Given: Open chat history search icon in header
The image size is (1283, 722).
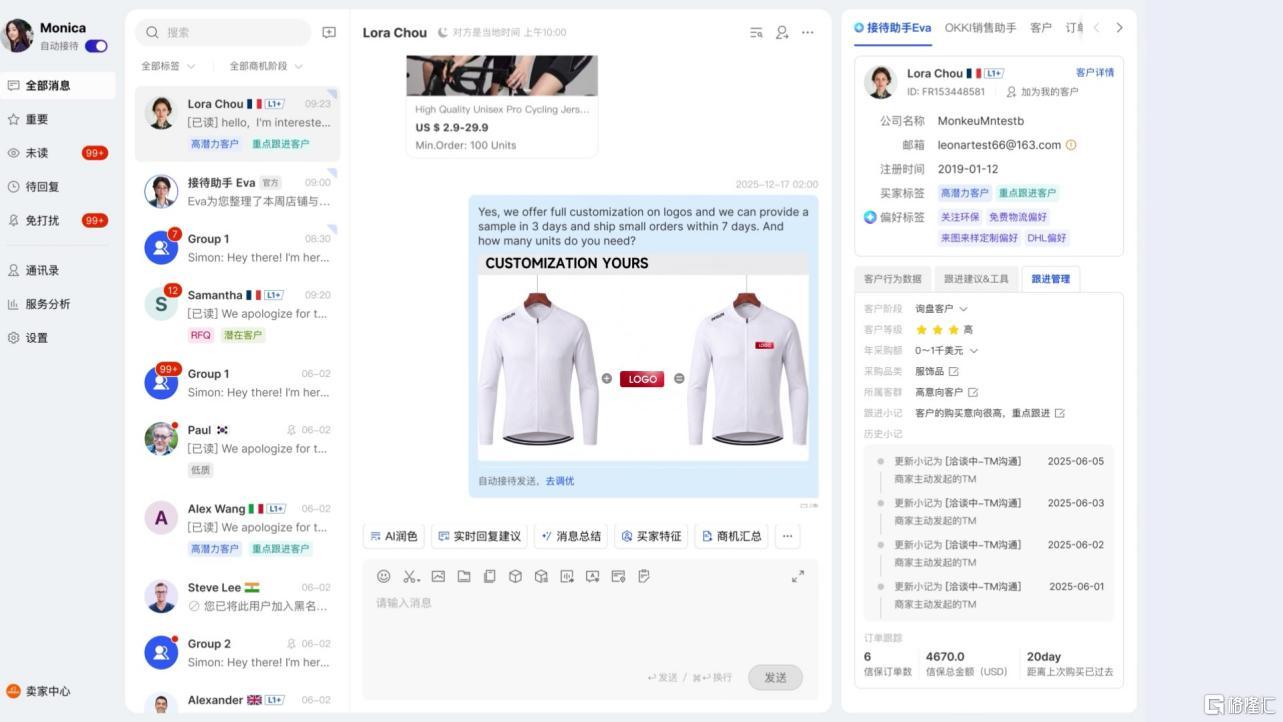Looking at the screenshot, I should point(756,33).
